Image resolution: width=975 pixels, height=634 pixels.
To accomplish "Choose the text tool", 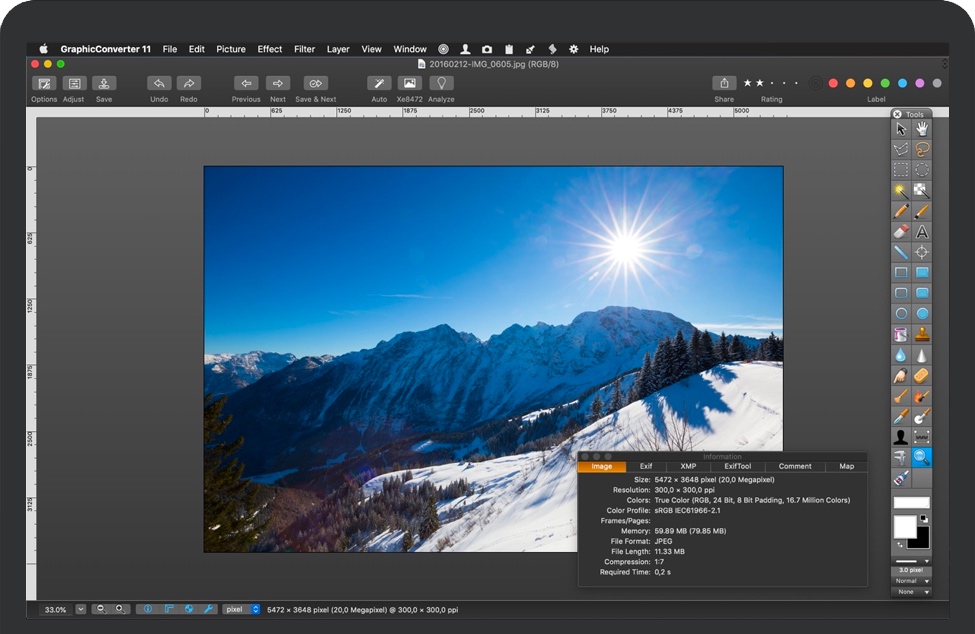I will pyautogui.click(x=922, y=231).
